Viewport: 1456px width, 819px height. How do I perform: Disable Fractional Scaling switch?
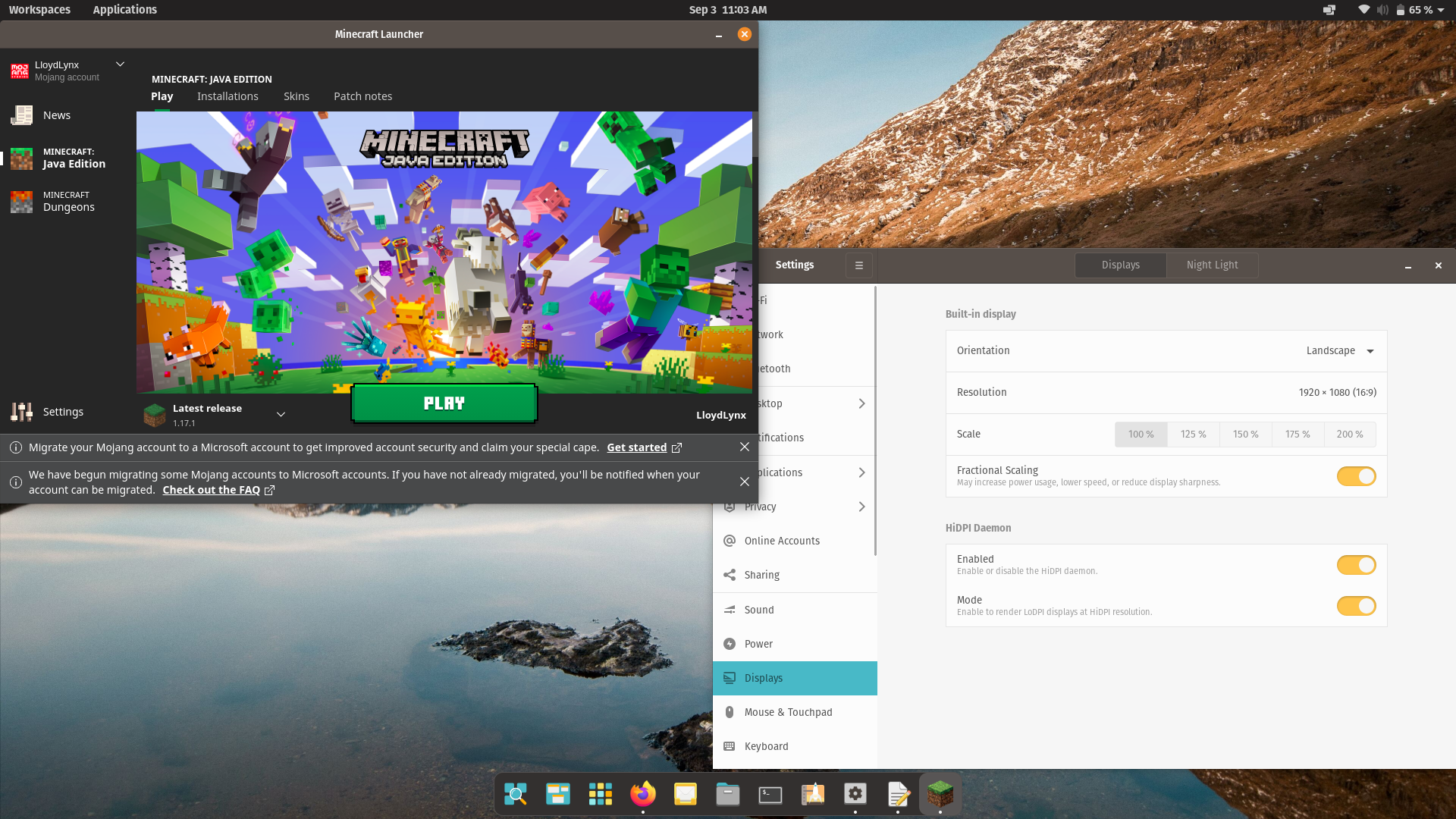click(1356, 476)
